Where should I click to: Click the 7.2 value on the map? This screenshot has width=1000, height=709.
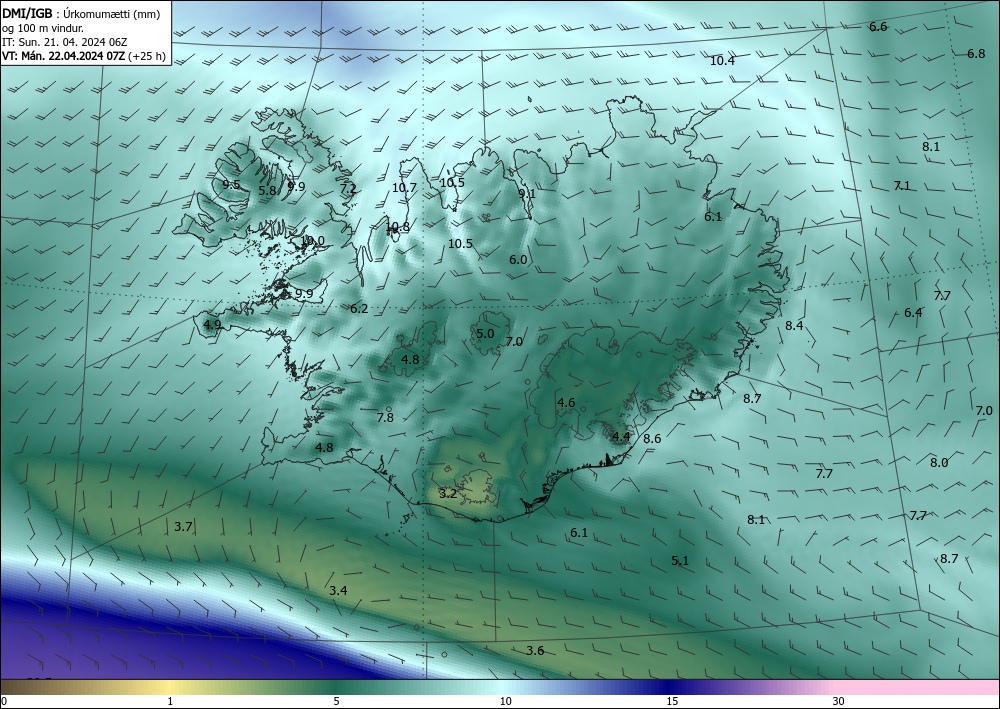coord(348,189)
